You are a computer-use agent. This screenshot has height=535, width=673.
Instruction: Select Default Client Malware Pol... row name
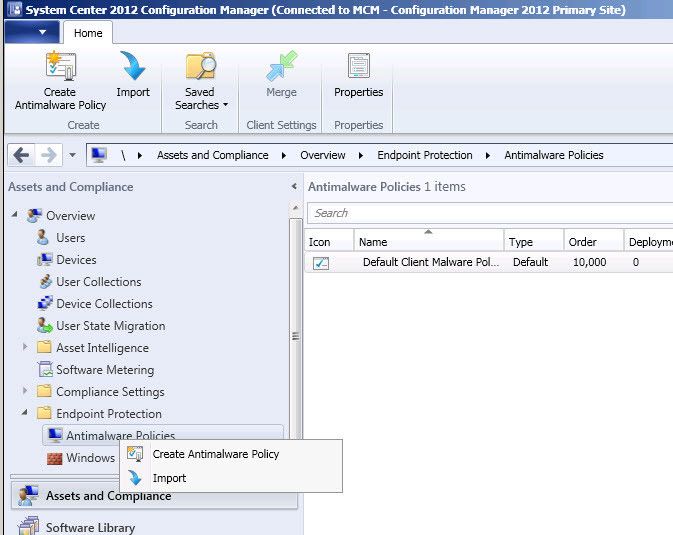431,262
